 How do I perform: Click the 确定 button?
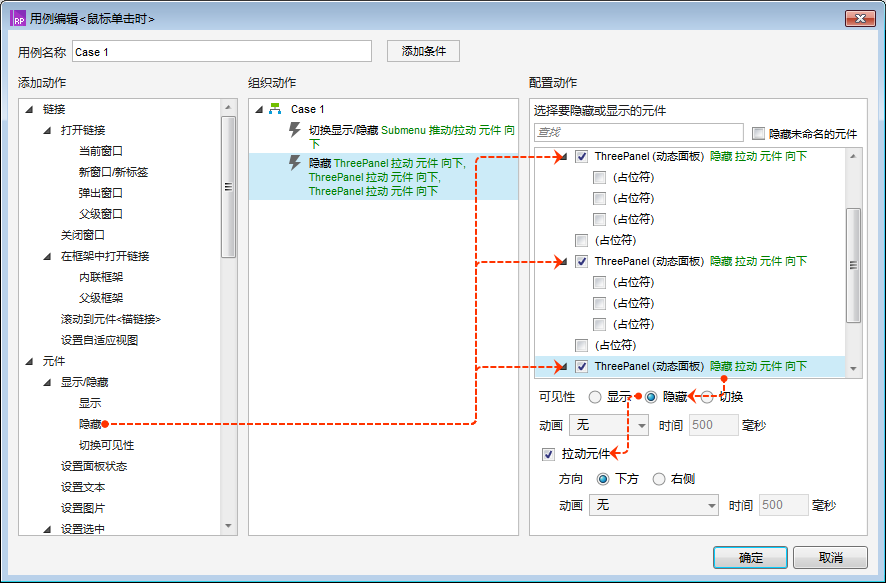pyautogui.click(x=750, y=557)
